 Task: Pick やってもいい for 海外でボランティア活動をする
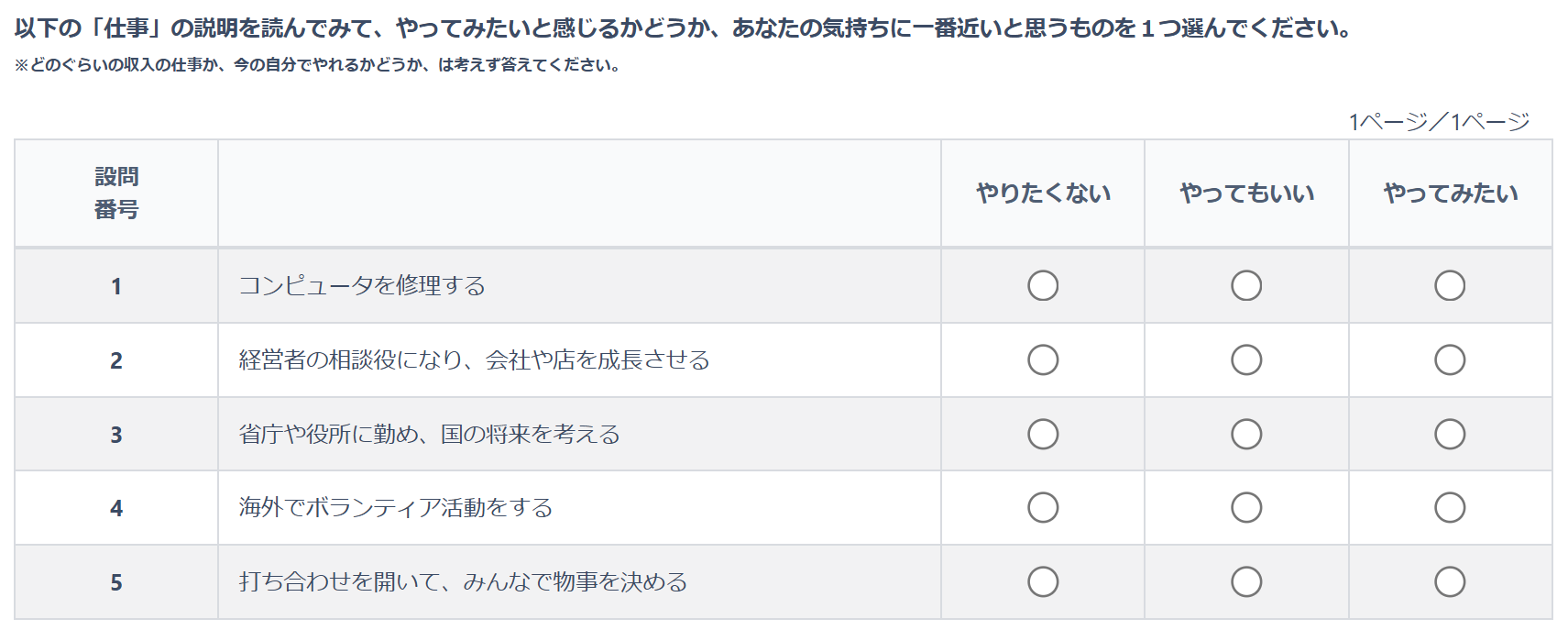[1246, 507]
